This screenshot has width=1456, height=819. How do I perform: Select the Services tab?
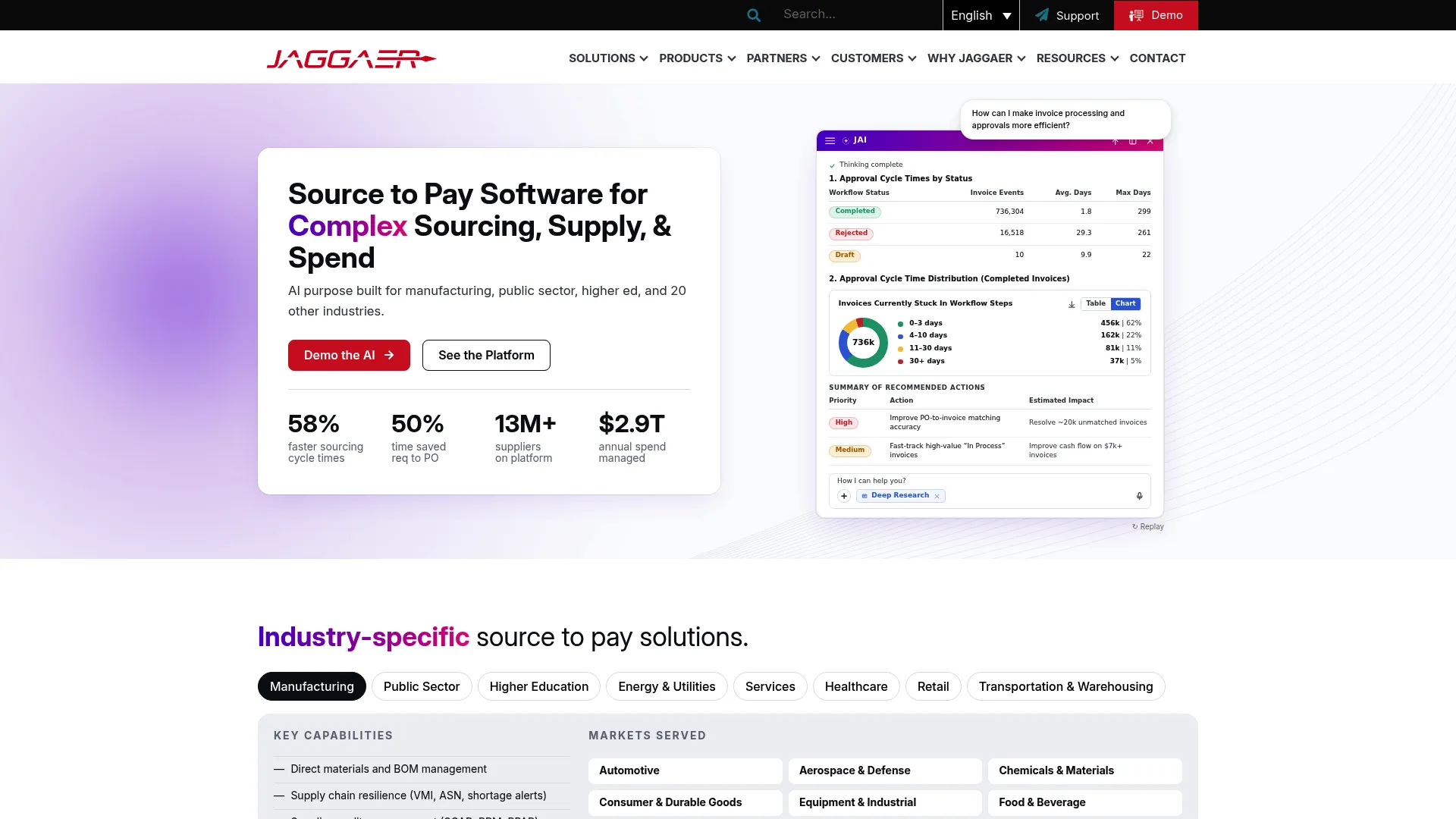click(x=770, y=686)
